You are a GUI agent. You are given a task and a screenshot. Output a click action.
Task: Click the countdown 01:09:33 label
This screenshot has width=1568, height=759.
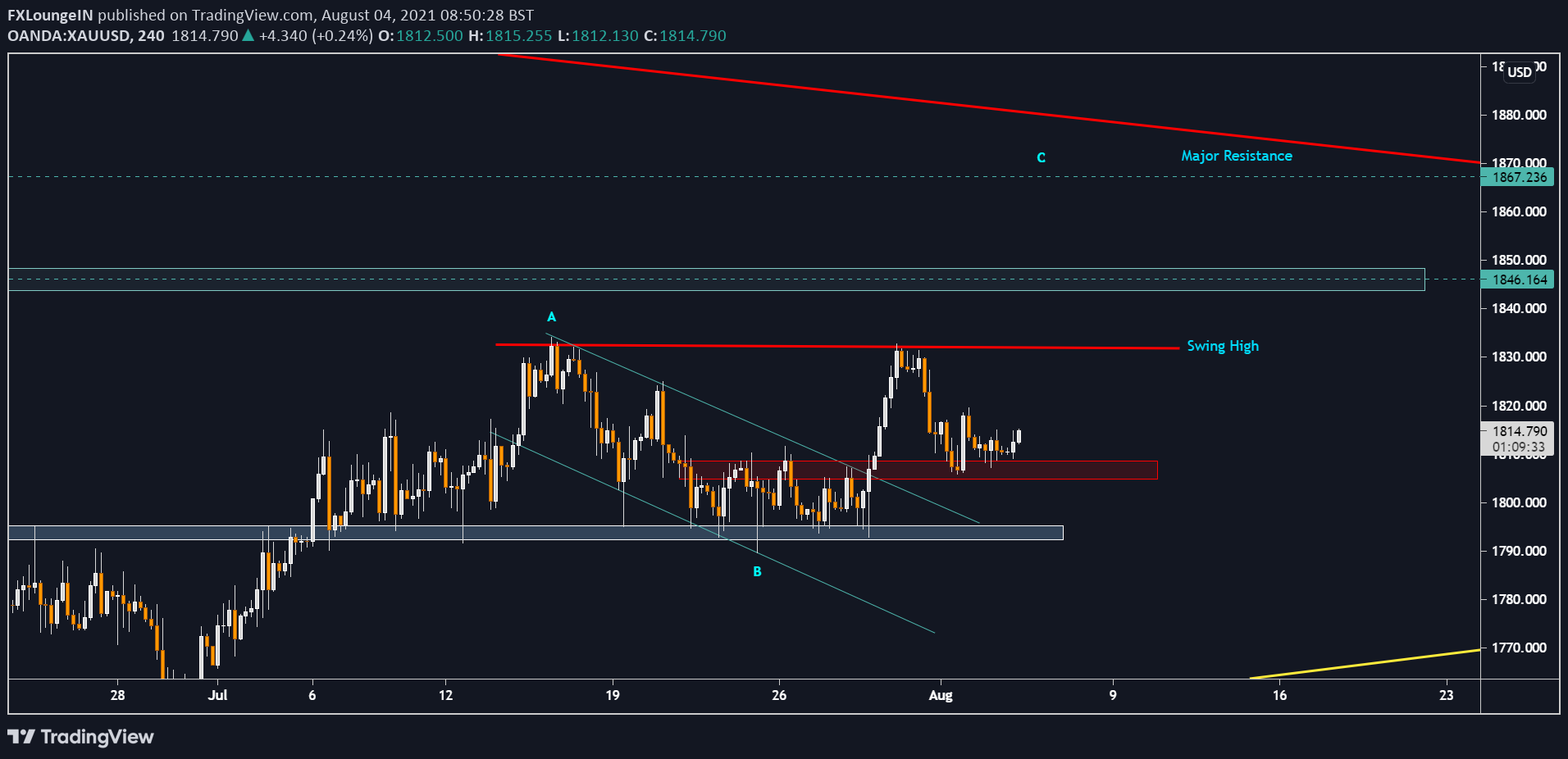point(1519,448)
